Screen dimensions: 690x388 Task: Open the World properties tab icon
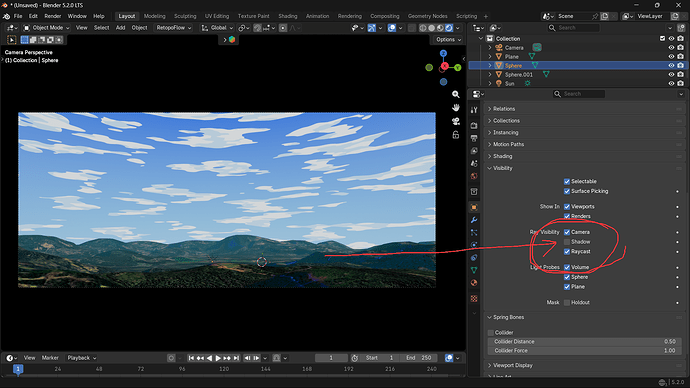point(474,176)
